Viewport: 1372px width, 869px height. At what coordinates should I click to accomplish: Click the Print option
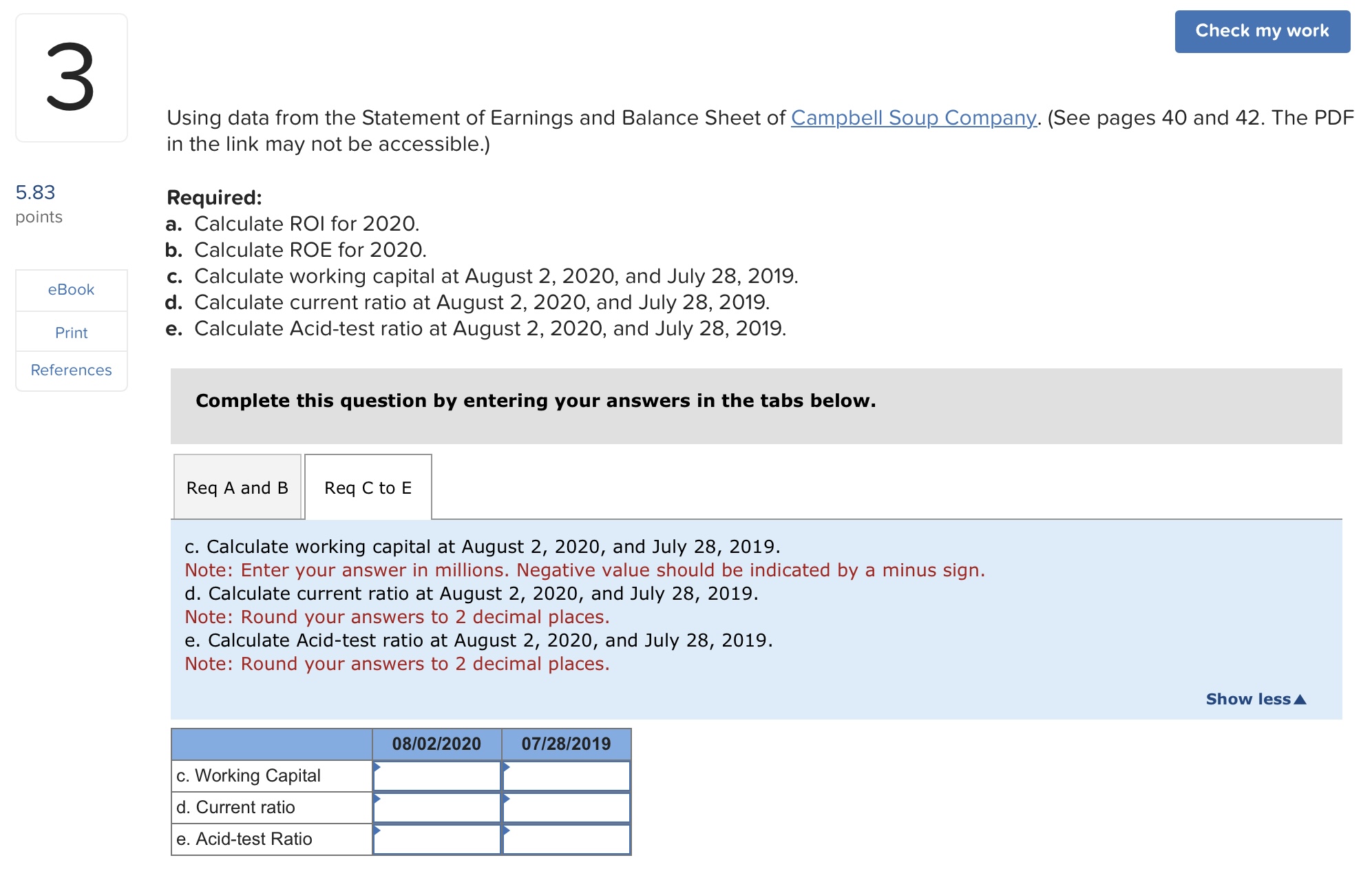coord(71,333)
